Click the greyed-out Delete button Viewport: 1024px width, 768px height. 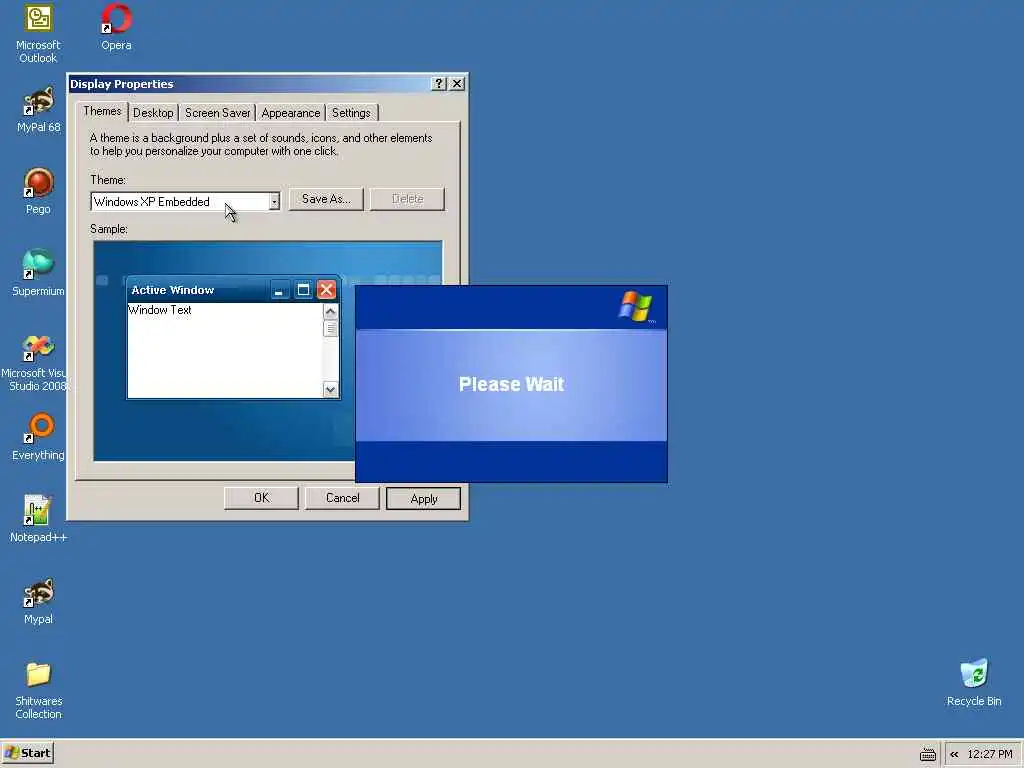click(x=408, y=199)
